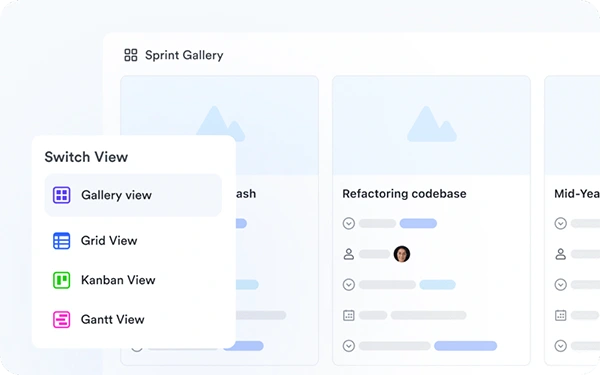600x375 pixels.
Task: Expand first dropdown field on Refactoring codebase
Action: click(x=349, y=223)
